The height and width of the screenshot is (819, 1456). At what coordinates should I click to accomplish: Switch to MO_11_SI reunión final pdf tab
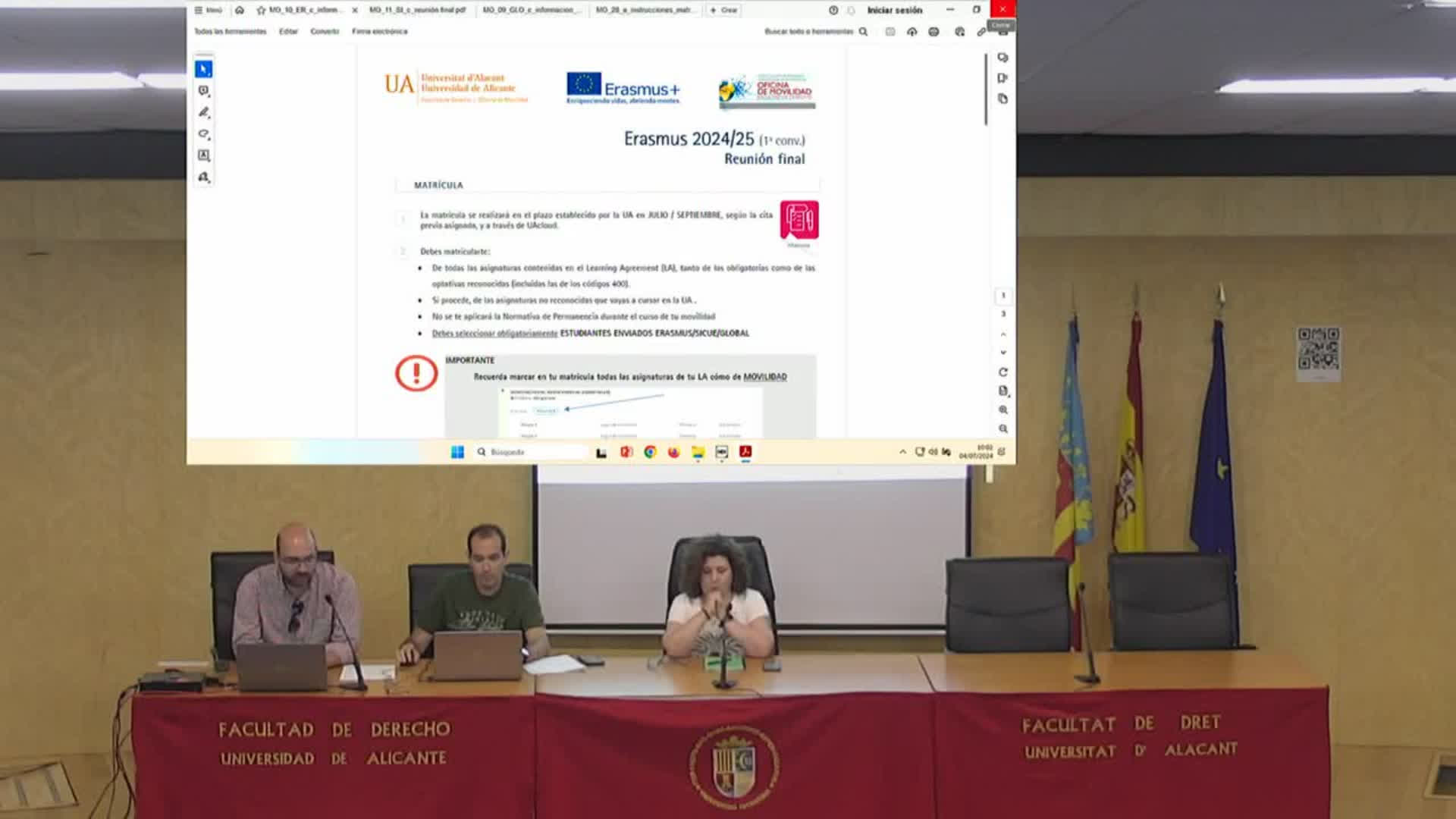[417, 10]
